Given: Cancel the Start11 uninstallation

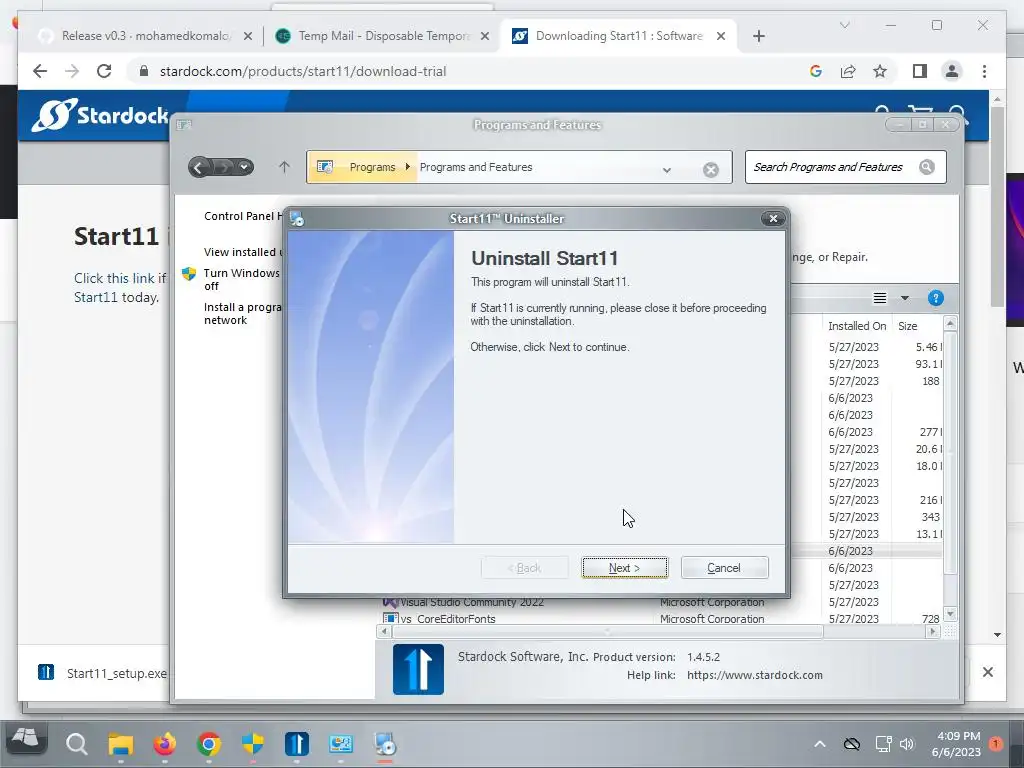Looking at the screenshot, I should click(724, 568).
